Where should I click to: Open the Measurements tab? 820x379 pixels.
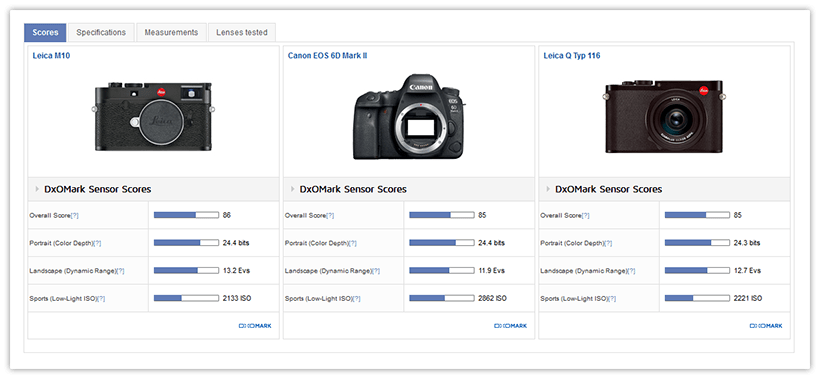(x=172, y=32)
